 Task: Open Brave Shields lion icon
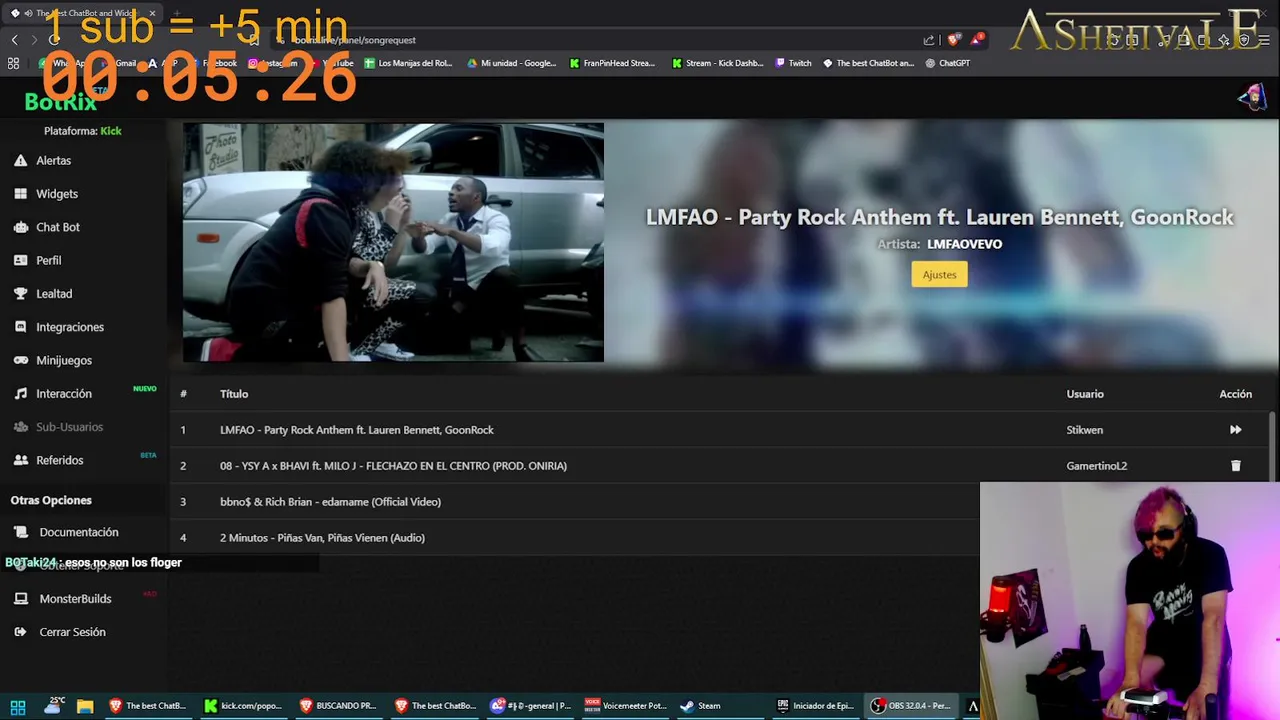[x=953, y=40]
